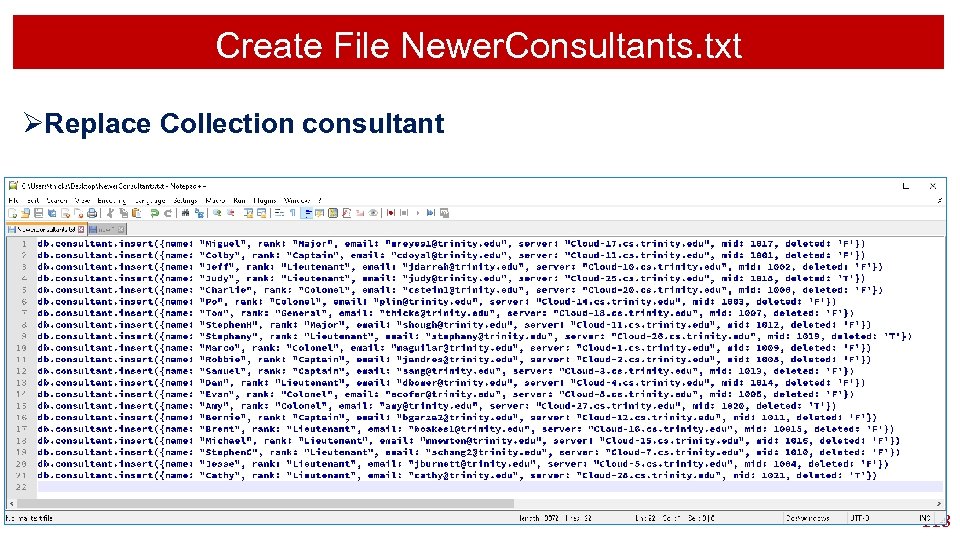Click the Playback macro icon

[x=418, y=213]
